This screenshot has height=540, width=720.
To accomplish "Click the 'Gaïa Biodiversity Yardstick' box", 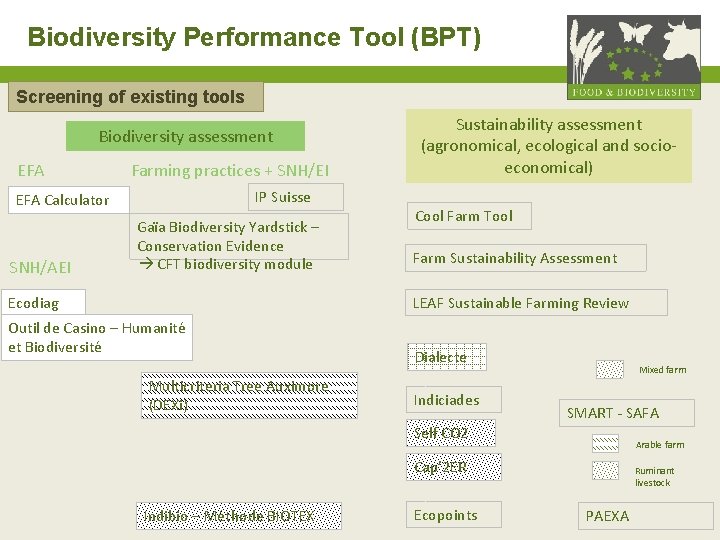I will point(239,236).
